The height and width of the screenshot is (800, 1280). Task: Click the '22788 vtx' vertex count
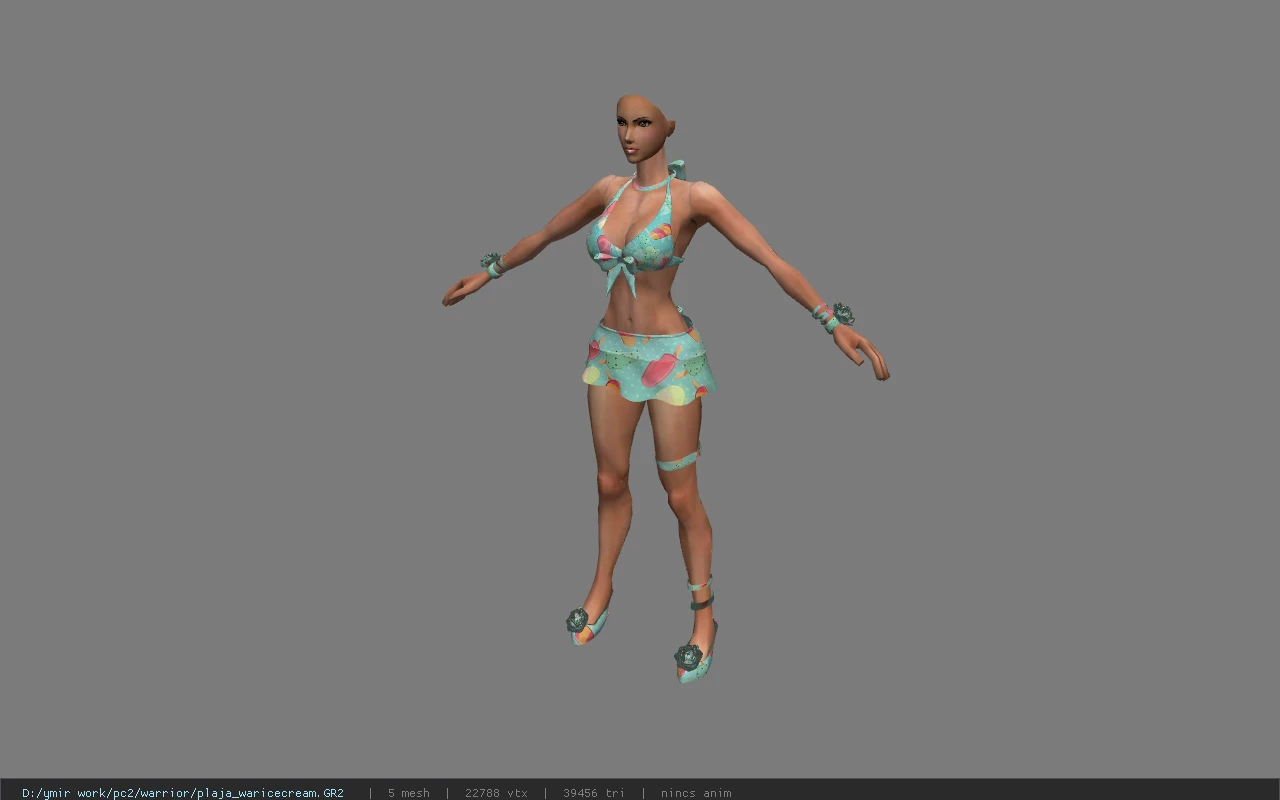tap(496, 793)
